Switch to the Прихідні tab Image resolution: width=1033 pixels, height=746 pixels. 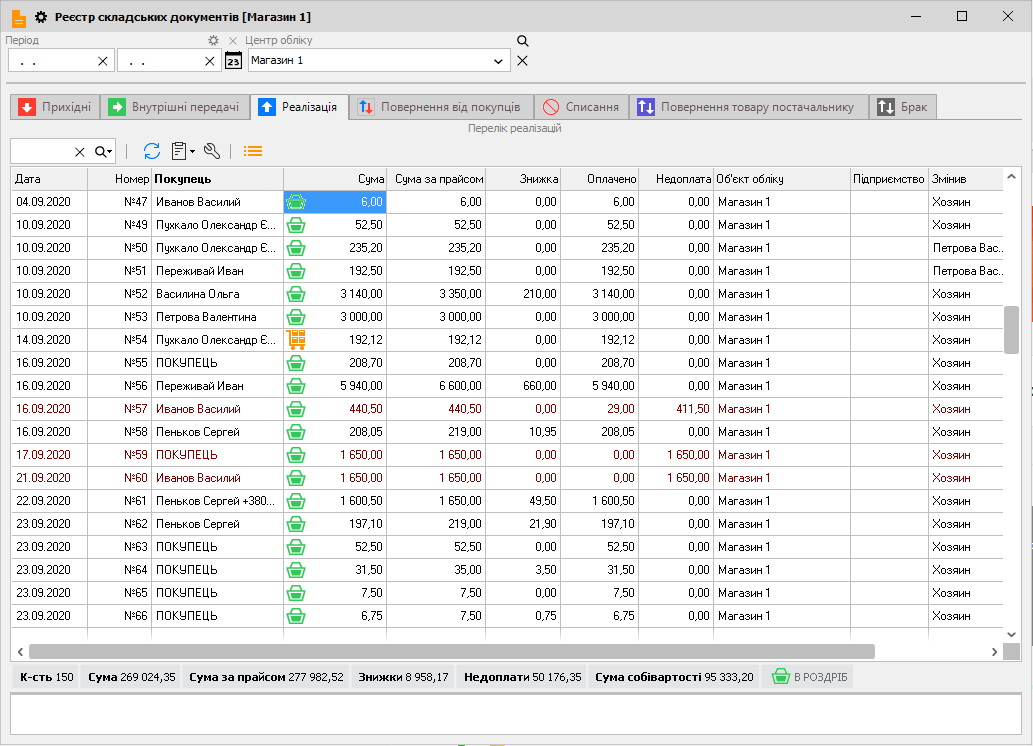55,107
